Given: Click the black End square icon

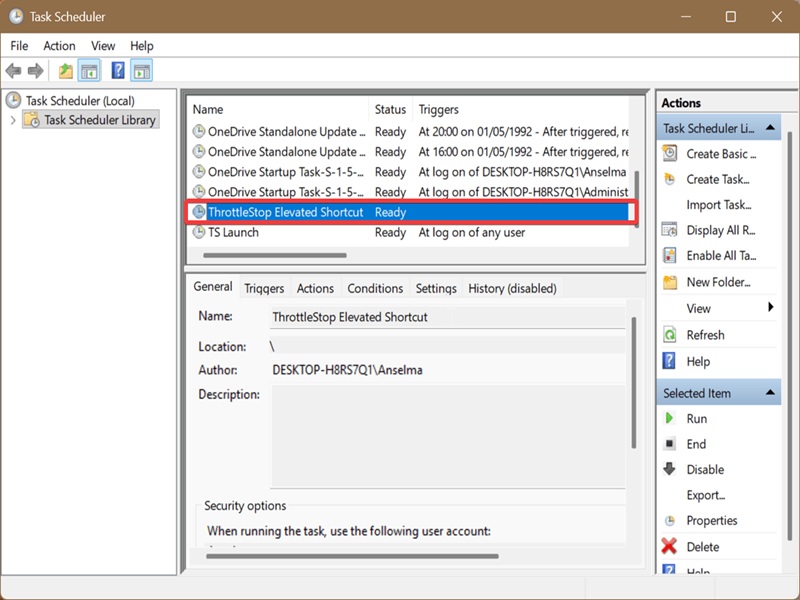Looking at the screenshot, I should coord(669,444).
